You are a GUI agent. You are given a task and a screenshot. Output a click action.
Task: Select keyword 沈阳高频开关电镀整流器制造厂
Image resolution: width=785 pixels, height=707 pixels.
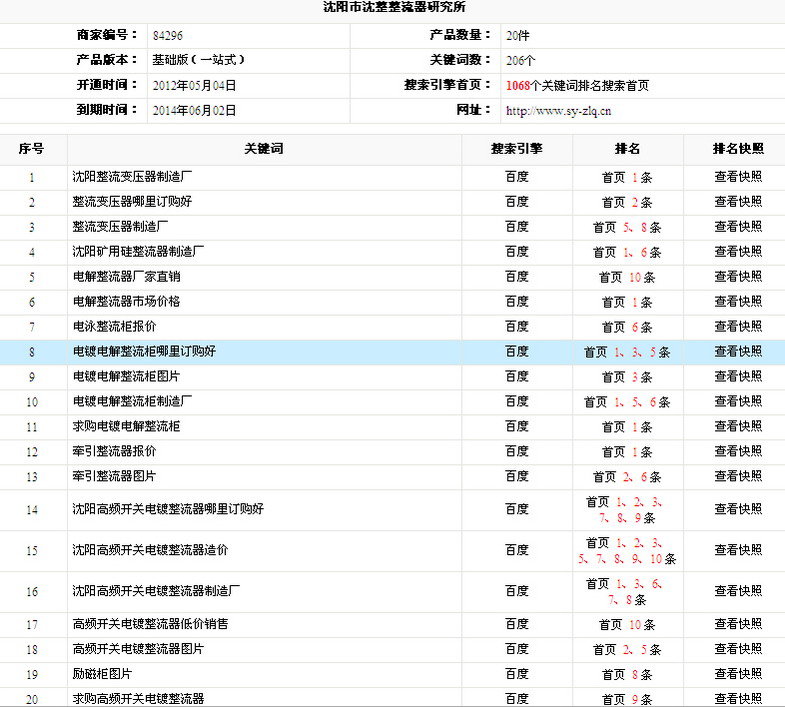click(156, 591)
